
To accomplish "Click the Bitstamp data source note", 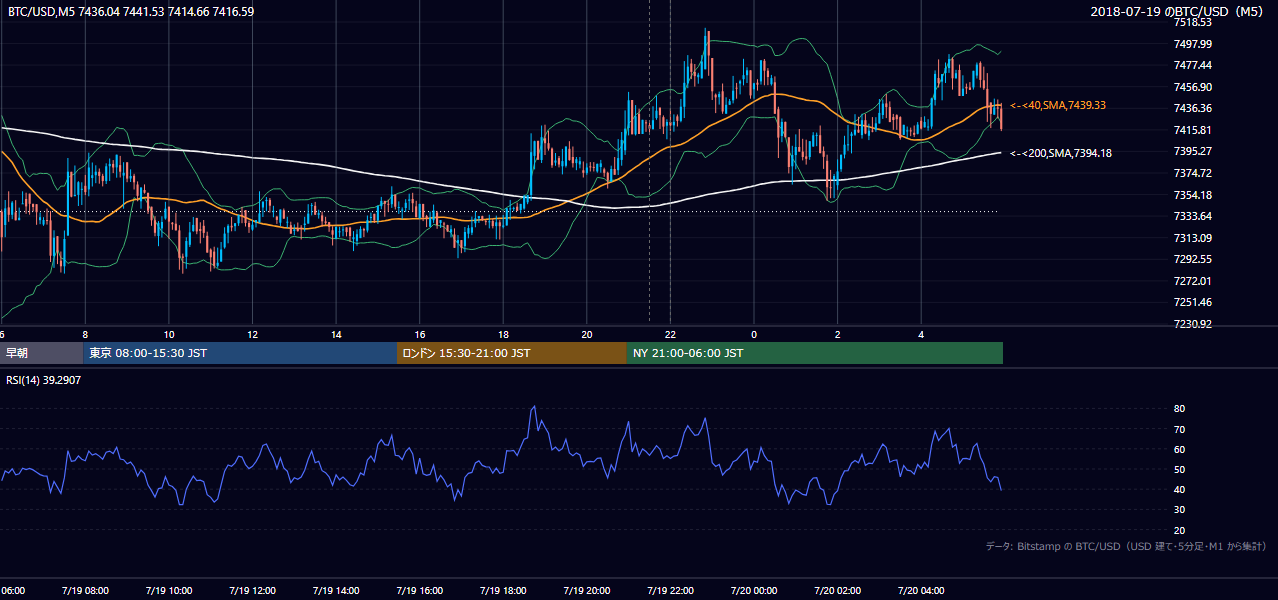I will [x=1126, y=546].
